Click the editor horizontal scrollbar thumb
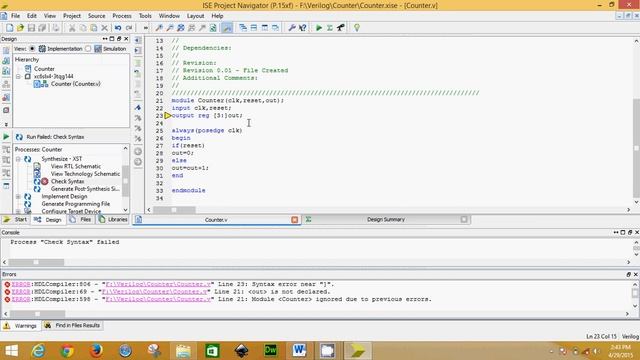This screenshot has height=360, width=640. pos(174,210)
